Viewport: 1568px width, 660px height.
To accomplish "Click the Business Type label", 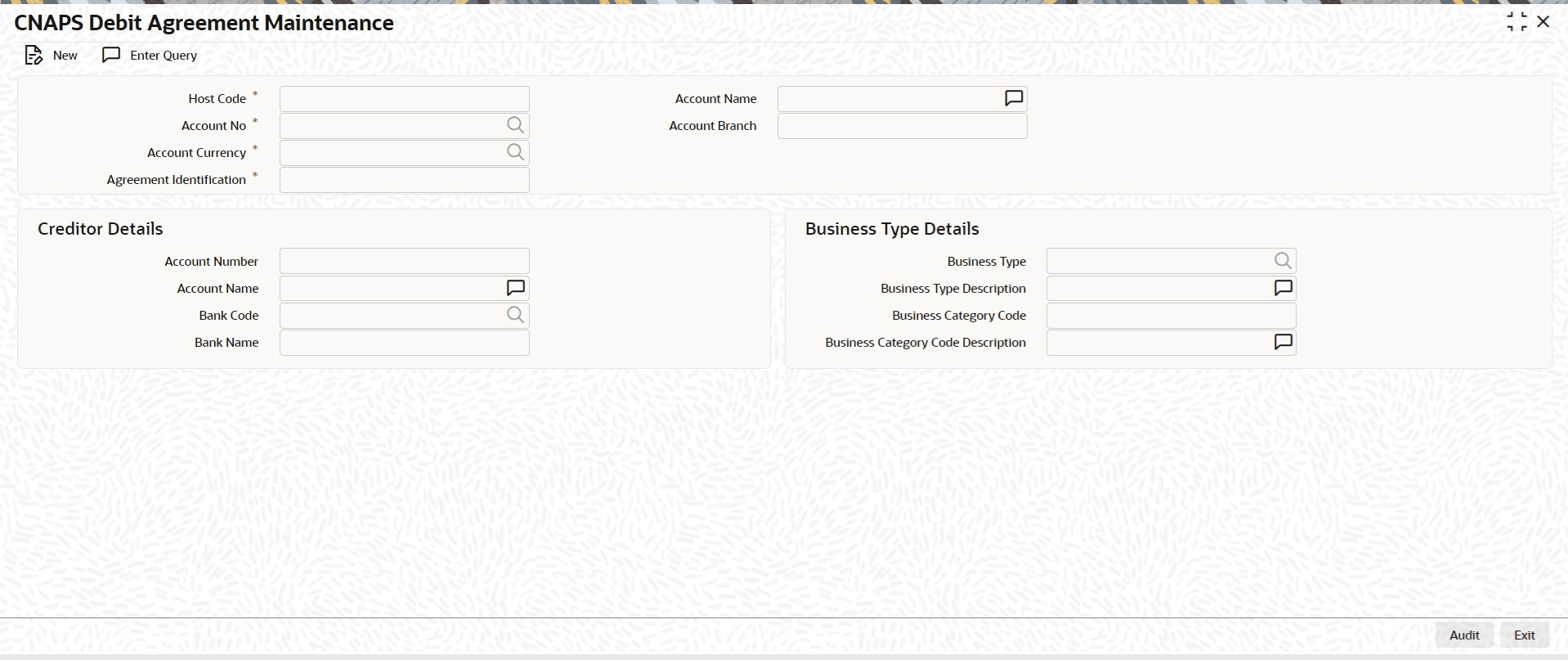I will click(x=987, y=262).
